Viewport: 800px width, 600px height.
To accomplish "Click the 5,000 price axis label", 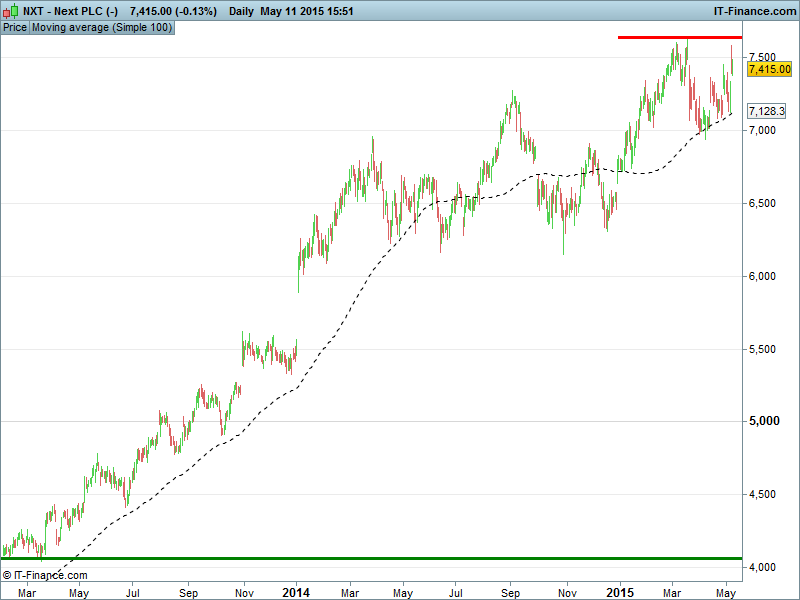I will 765,422.
